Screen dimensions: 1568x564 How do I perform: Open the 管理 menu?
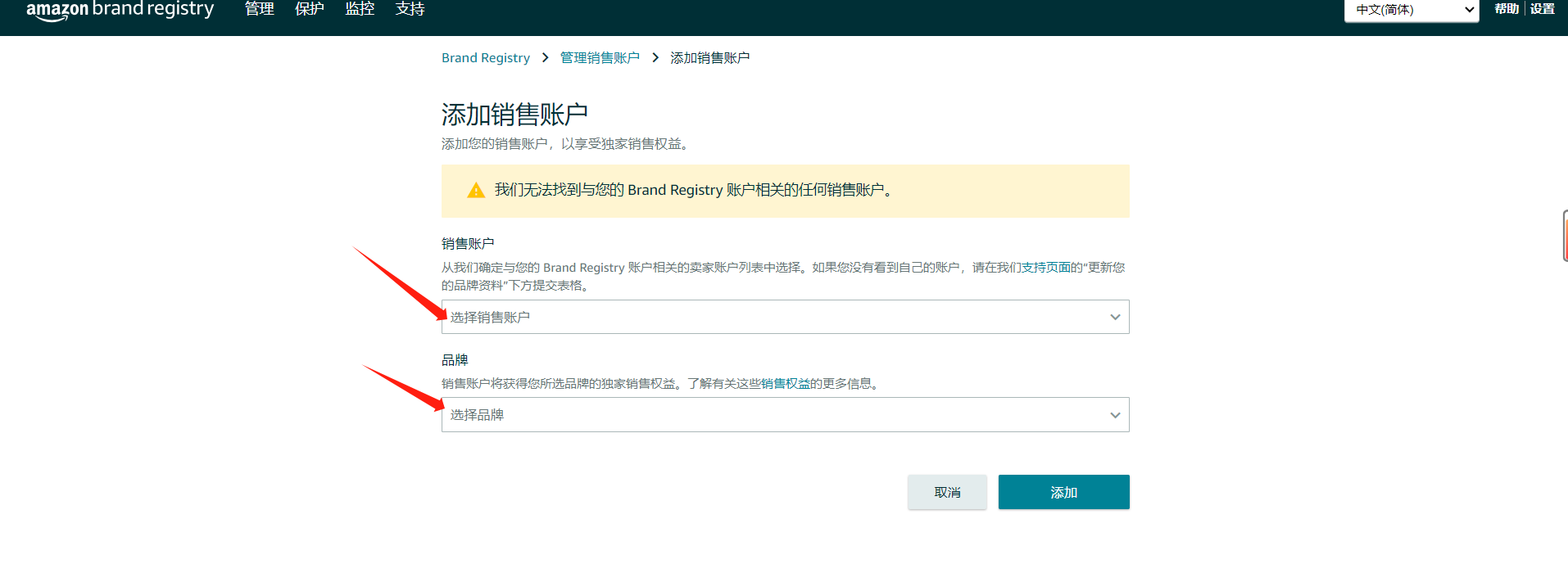260,9
